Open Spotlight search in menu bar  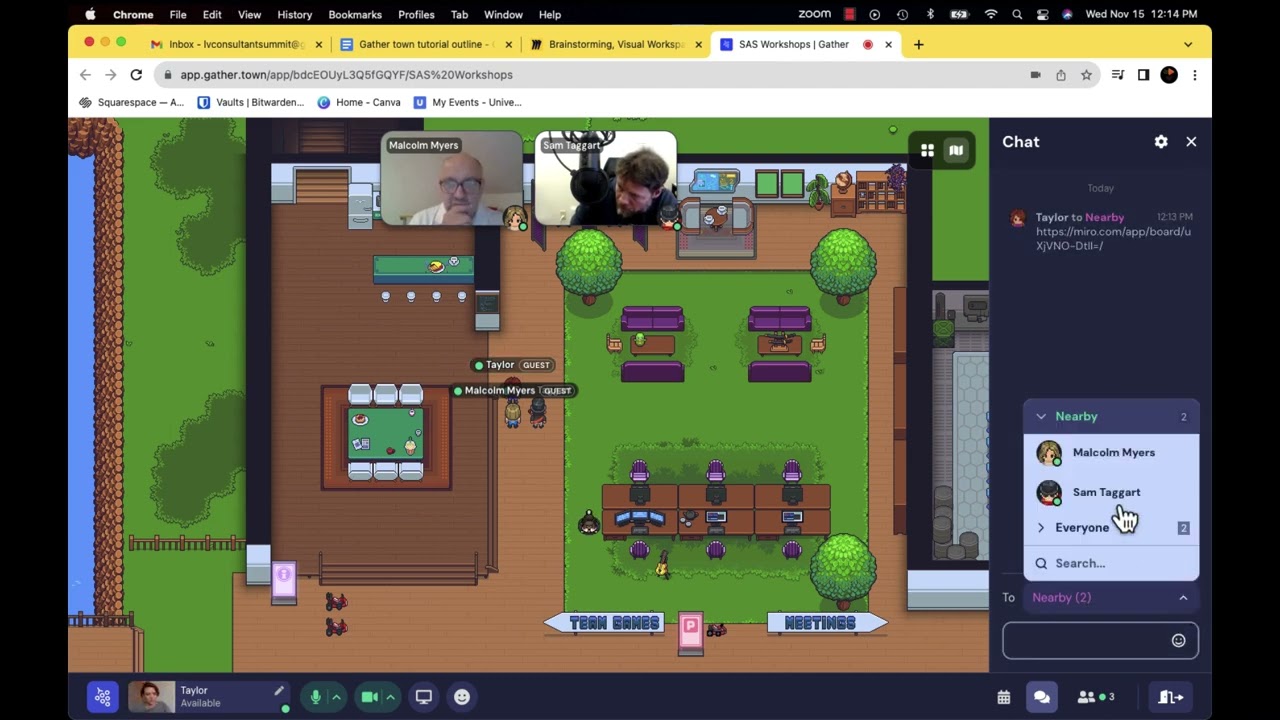tap(1017, 15)
